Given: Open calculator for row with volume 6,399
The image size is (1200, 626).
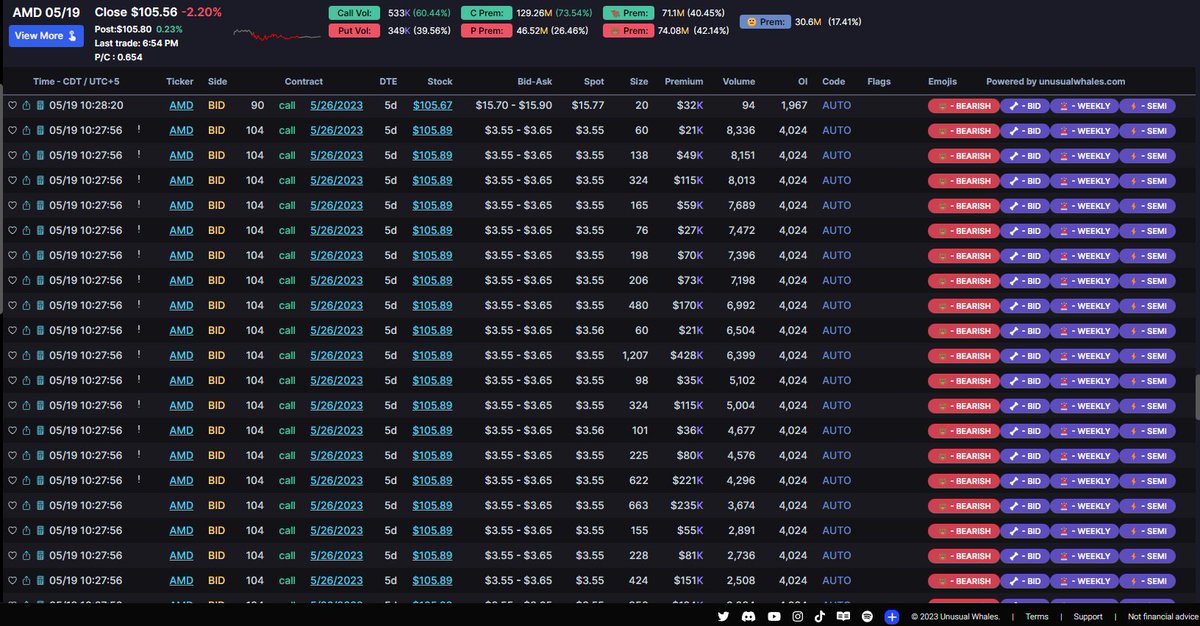Looking at the screenshot, I should coord(40,355).
